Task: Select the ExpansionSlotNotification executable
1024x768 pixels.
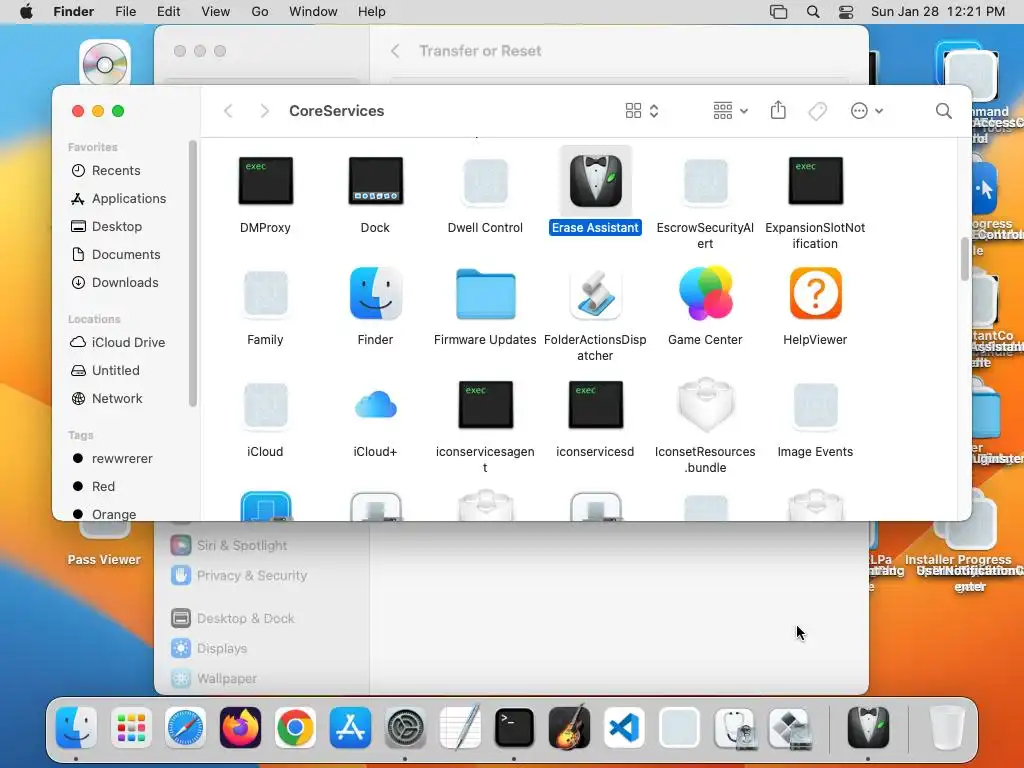Action: (816, 181)
